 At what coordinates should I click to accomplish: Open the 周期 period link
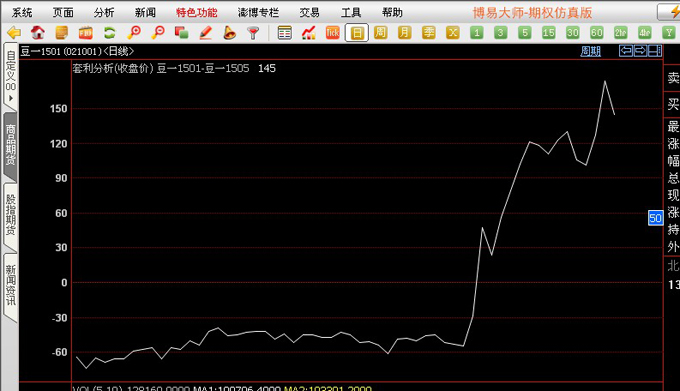pos(591,51)
